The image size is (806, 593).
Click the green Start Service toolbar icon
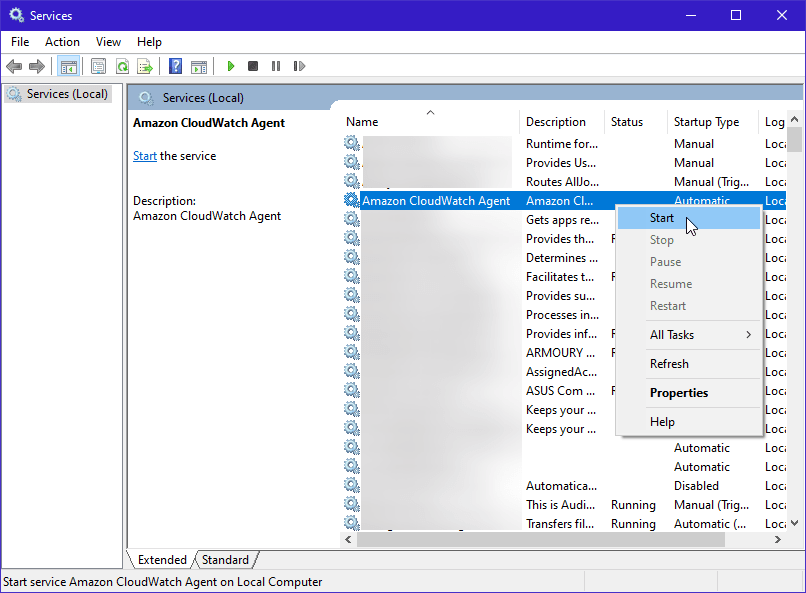point(231,66)
